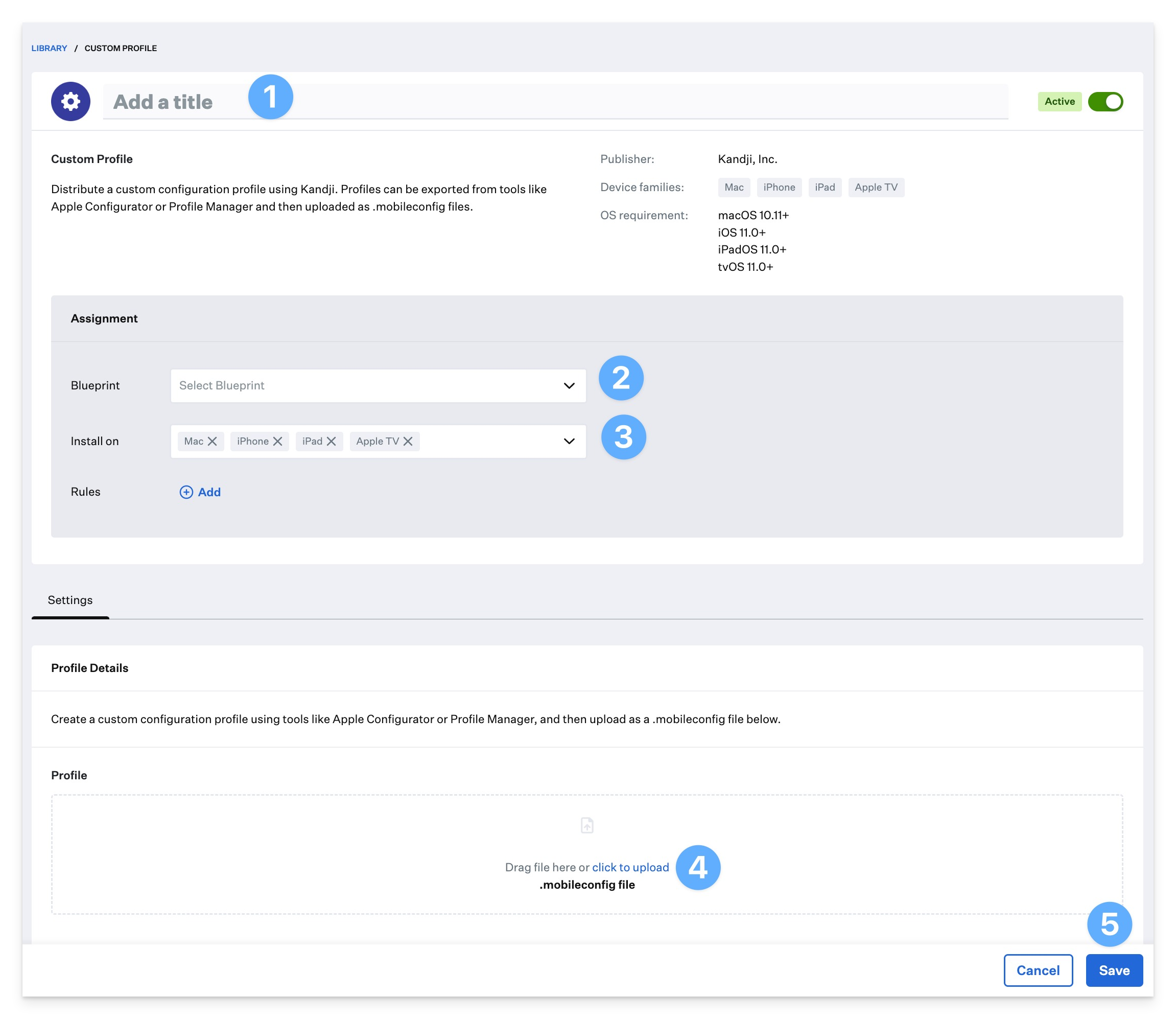Toggle the Active switch off
This screenshot has width=1176, height=1019.
[x=1105, y=102]
